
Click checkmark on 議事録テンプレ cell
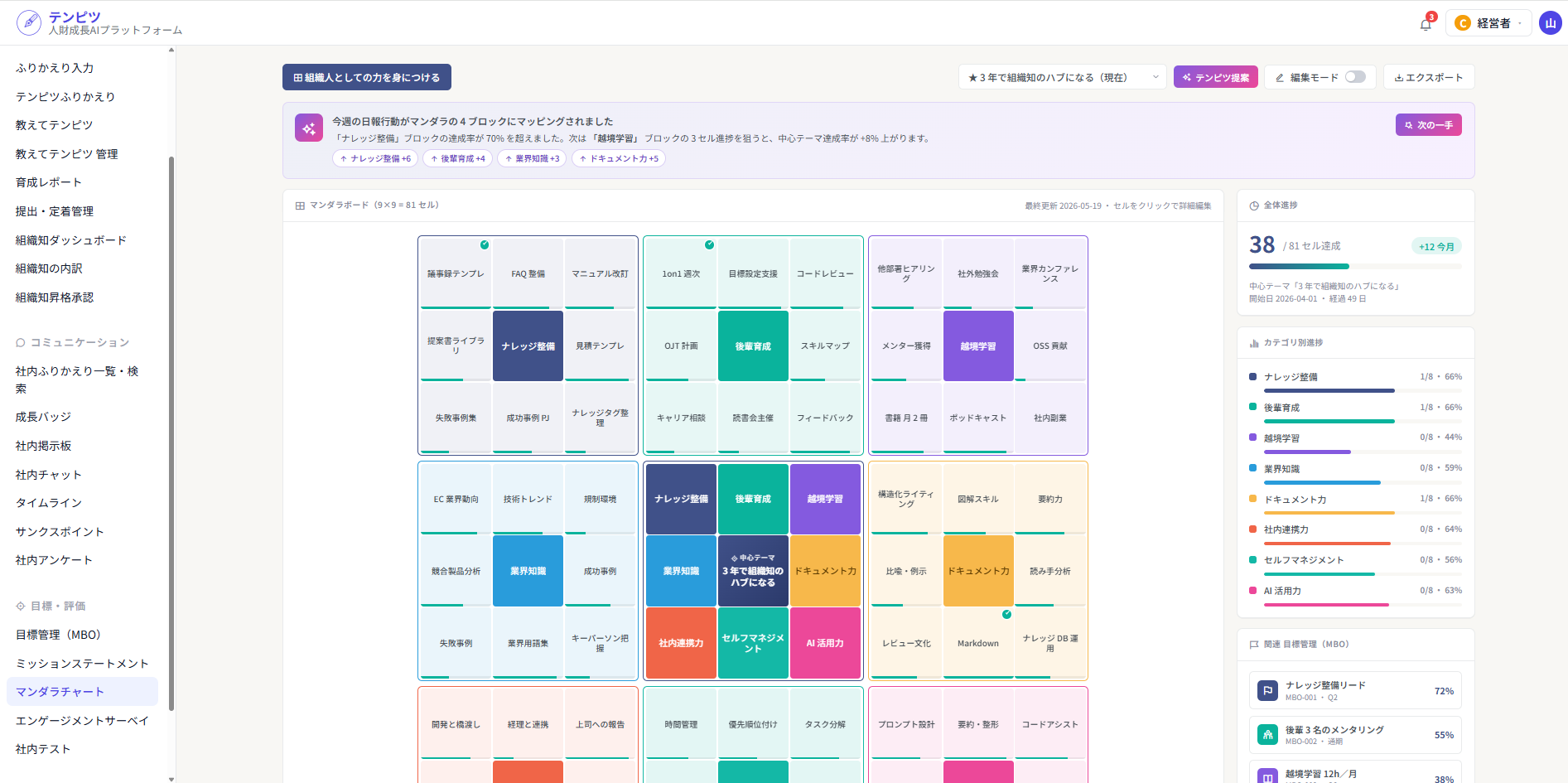pyautogui.click(x=485, y=244)
